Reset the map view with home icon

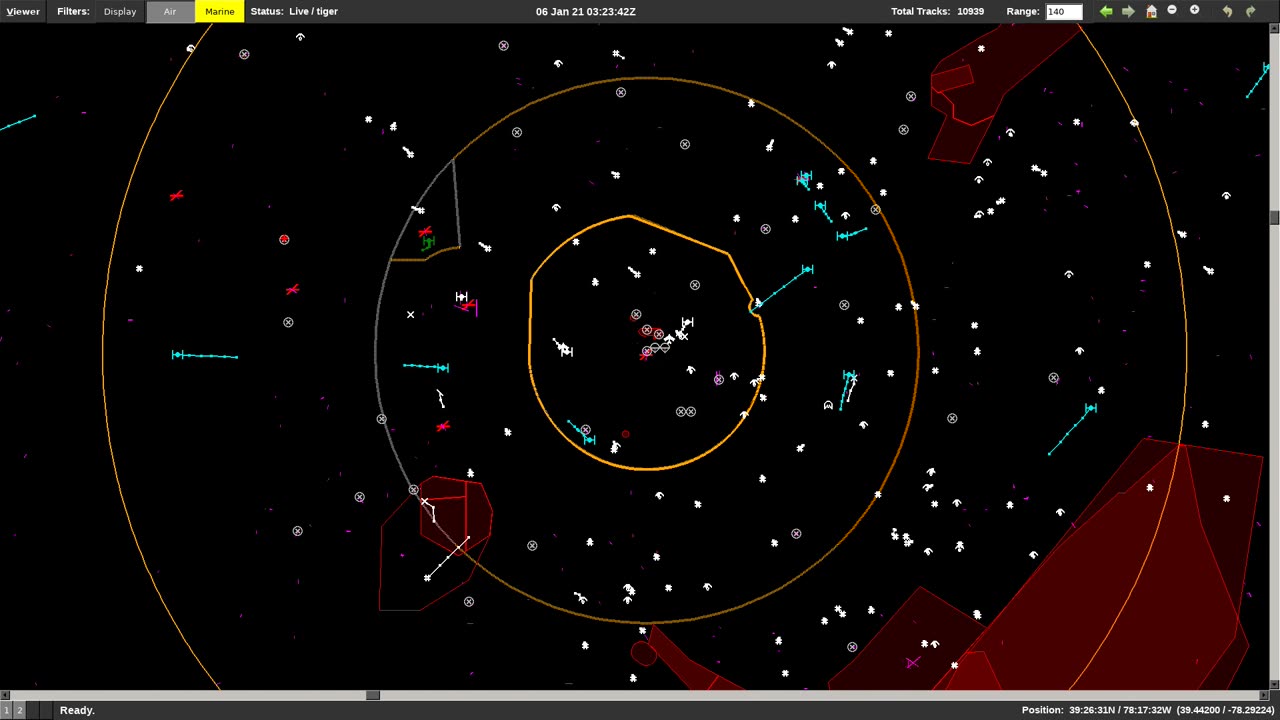point(1151,11)
